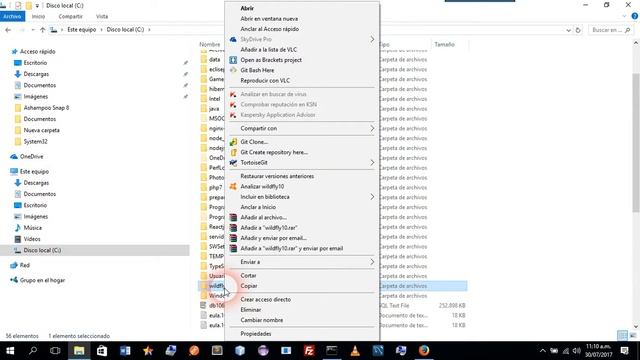Select Grupo en el hogar in the sidebar
The width and height of the screenshot is (640, 360).
click(42, 280)
